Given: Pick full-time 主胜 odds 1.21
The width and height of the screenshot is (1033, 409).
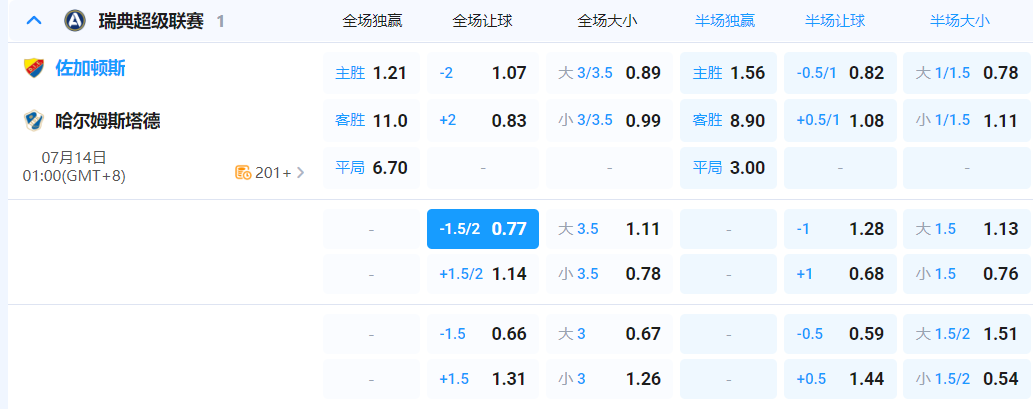Looking at the screenshot, I should coord(371,72).
